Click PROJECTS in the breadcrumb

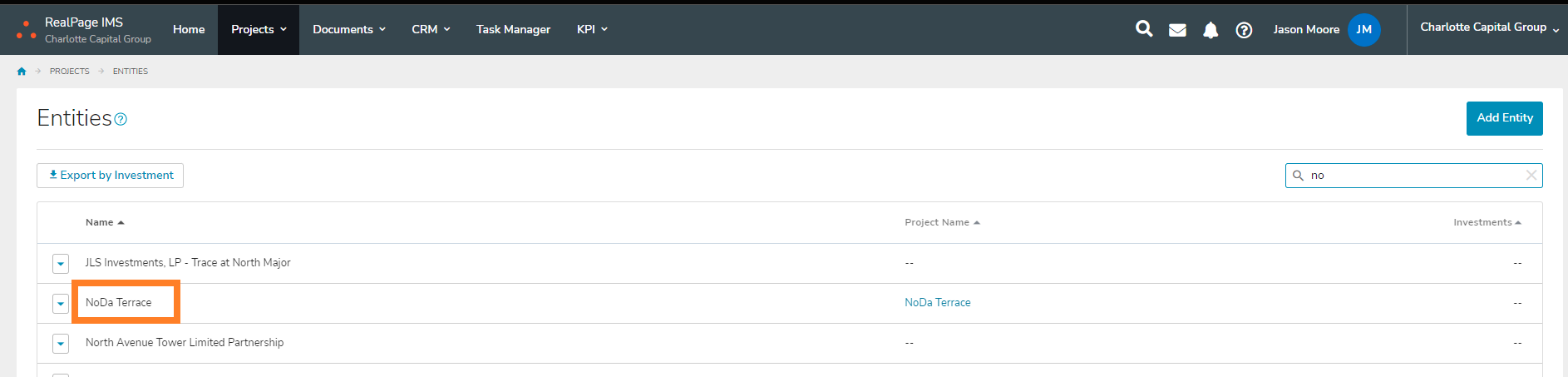70,72
